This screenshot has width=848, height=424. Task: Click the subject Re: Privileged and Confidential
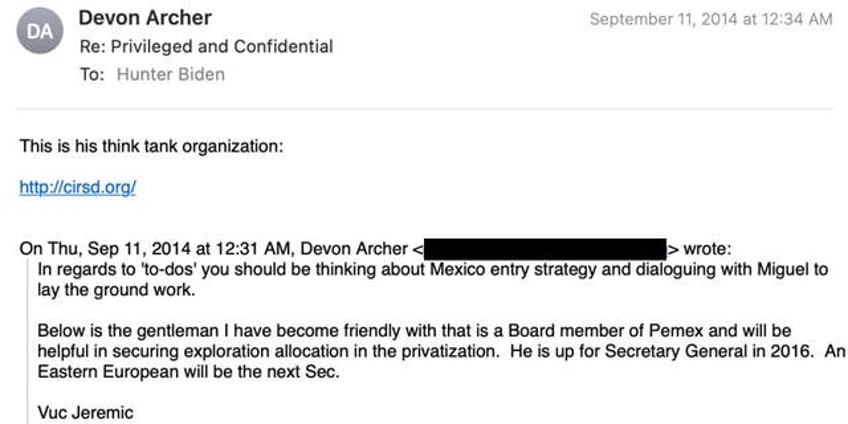pos(206,47)
